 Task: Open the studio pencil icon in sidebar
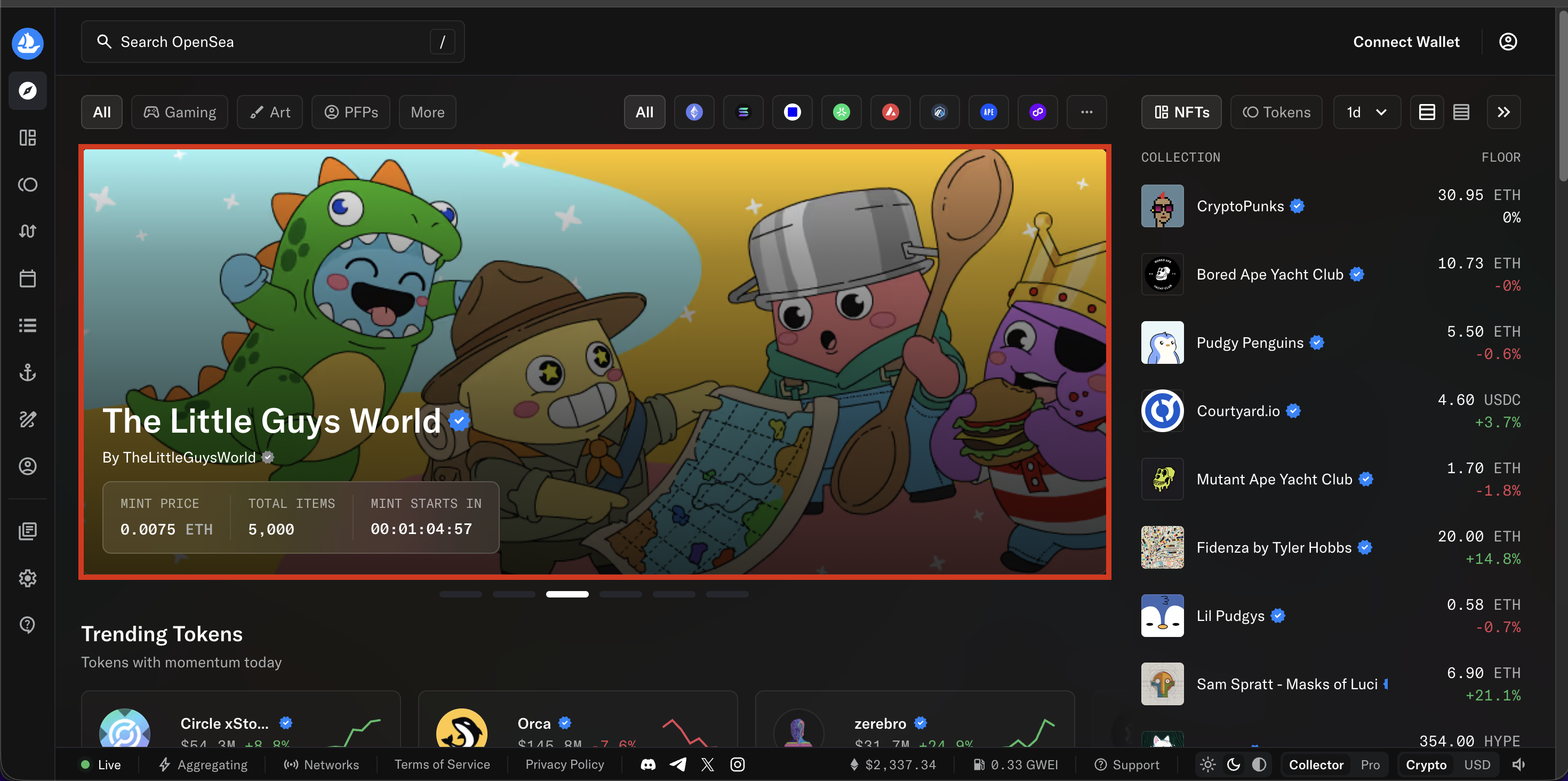pyautogui.click(x=27, y=419)
